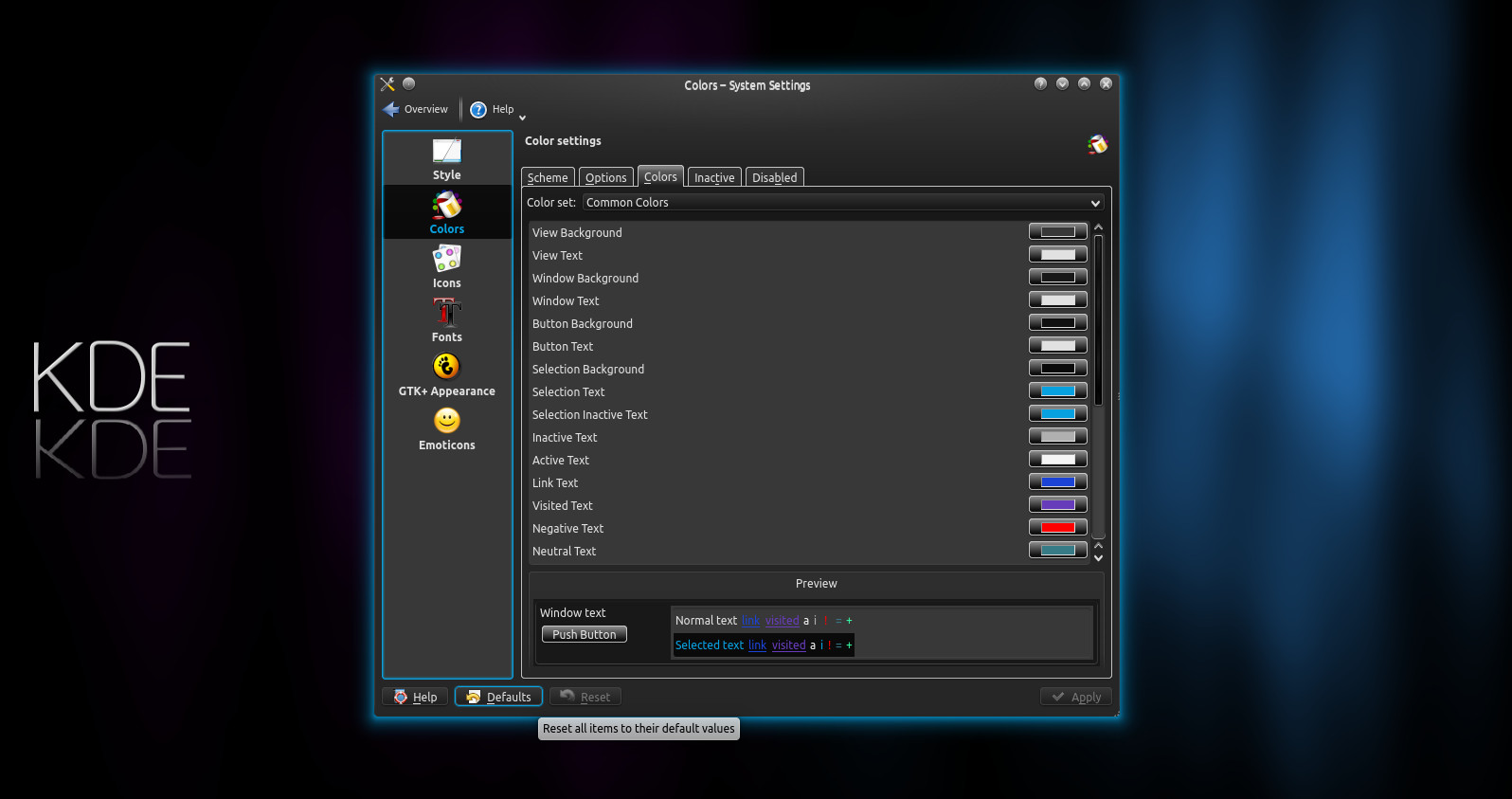The image size is (1512, 799).
Task: Click the Color settings header paint icon
Action: (1097, 144)
